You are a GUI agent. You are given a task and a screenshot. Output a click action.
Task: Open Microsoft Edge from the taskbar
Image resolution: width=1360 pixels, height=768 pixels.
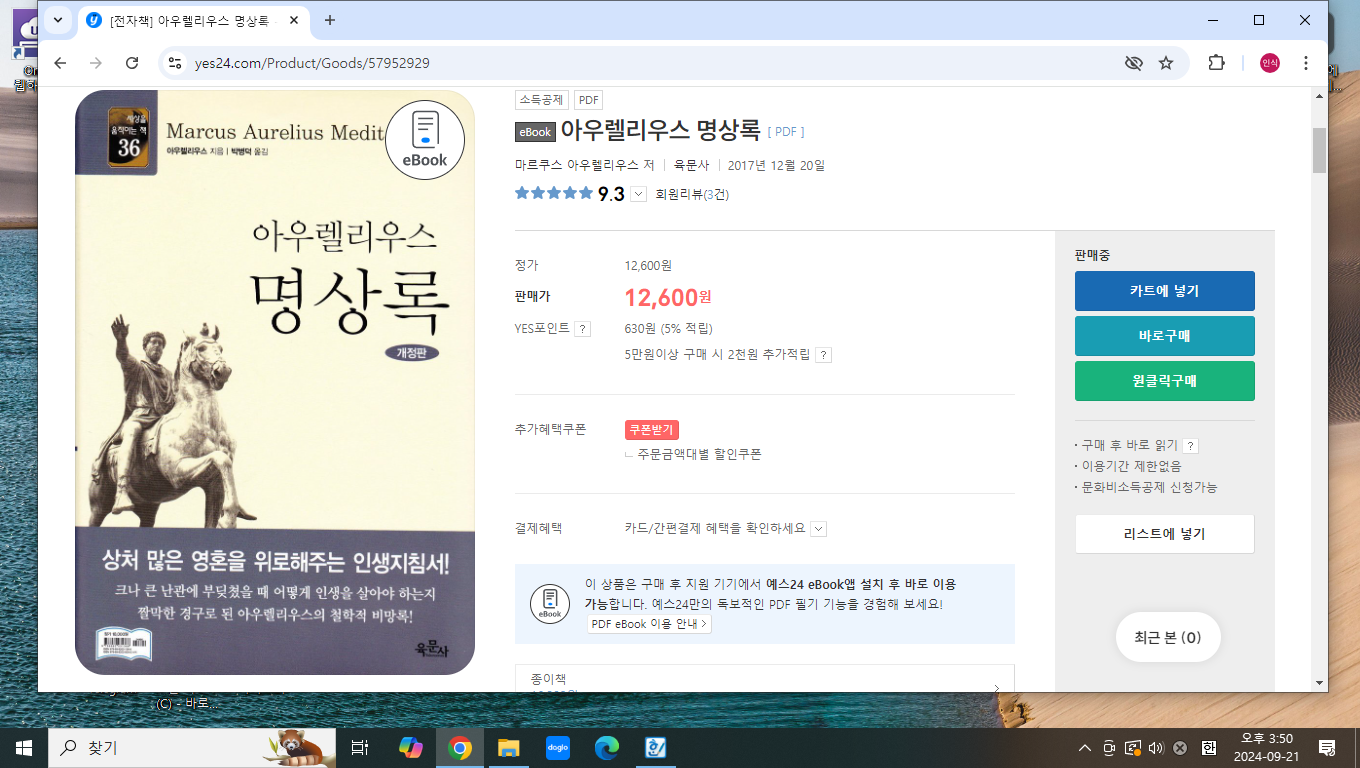coord(607,748)
